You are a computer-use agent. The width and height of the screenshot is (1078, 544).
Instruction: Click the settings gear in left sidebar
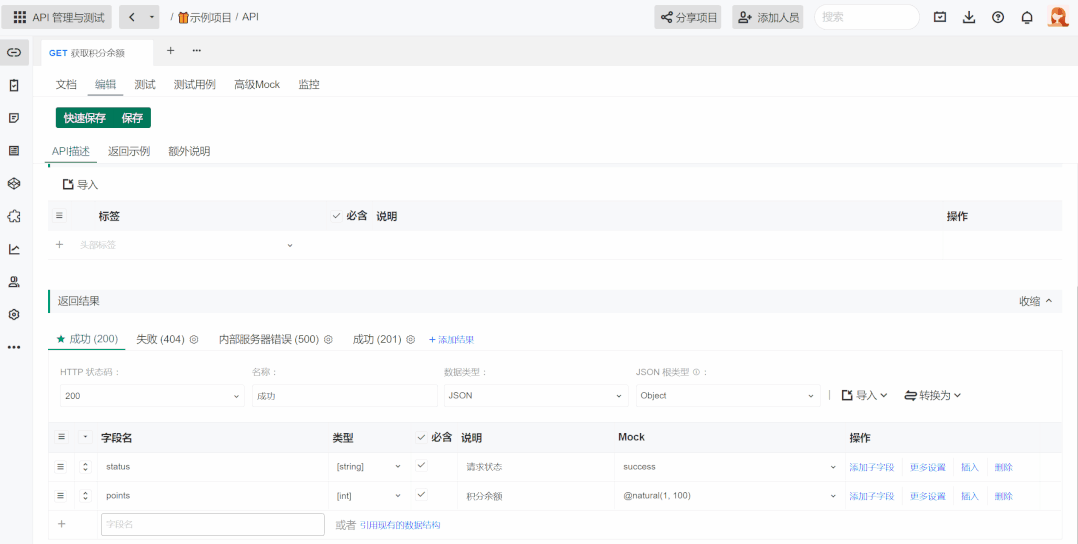coord(14,314)
